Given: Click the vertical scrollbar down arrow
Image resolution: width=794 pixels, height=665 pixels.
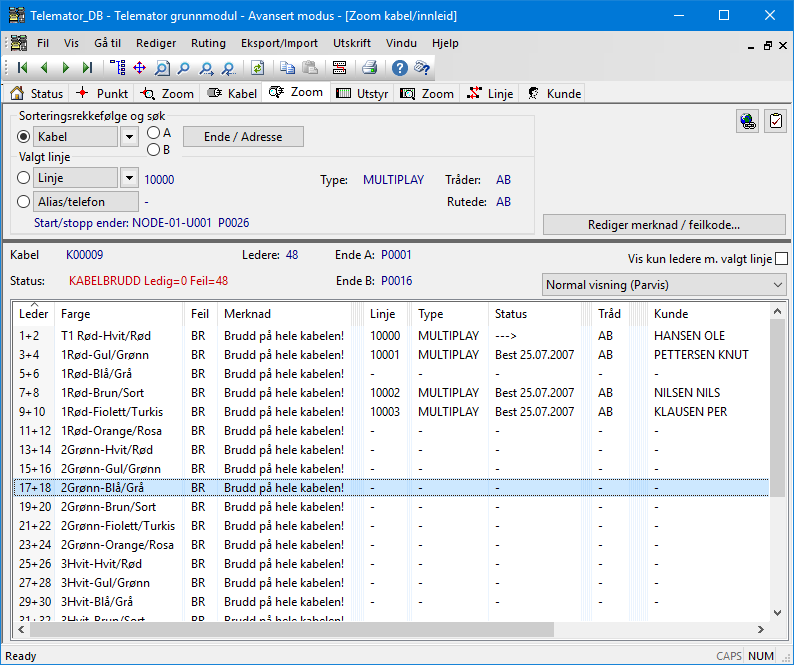Looking at the screenshot, I should click(778, 613).
